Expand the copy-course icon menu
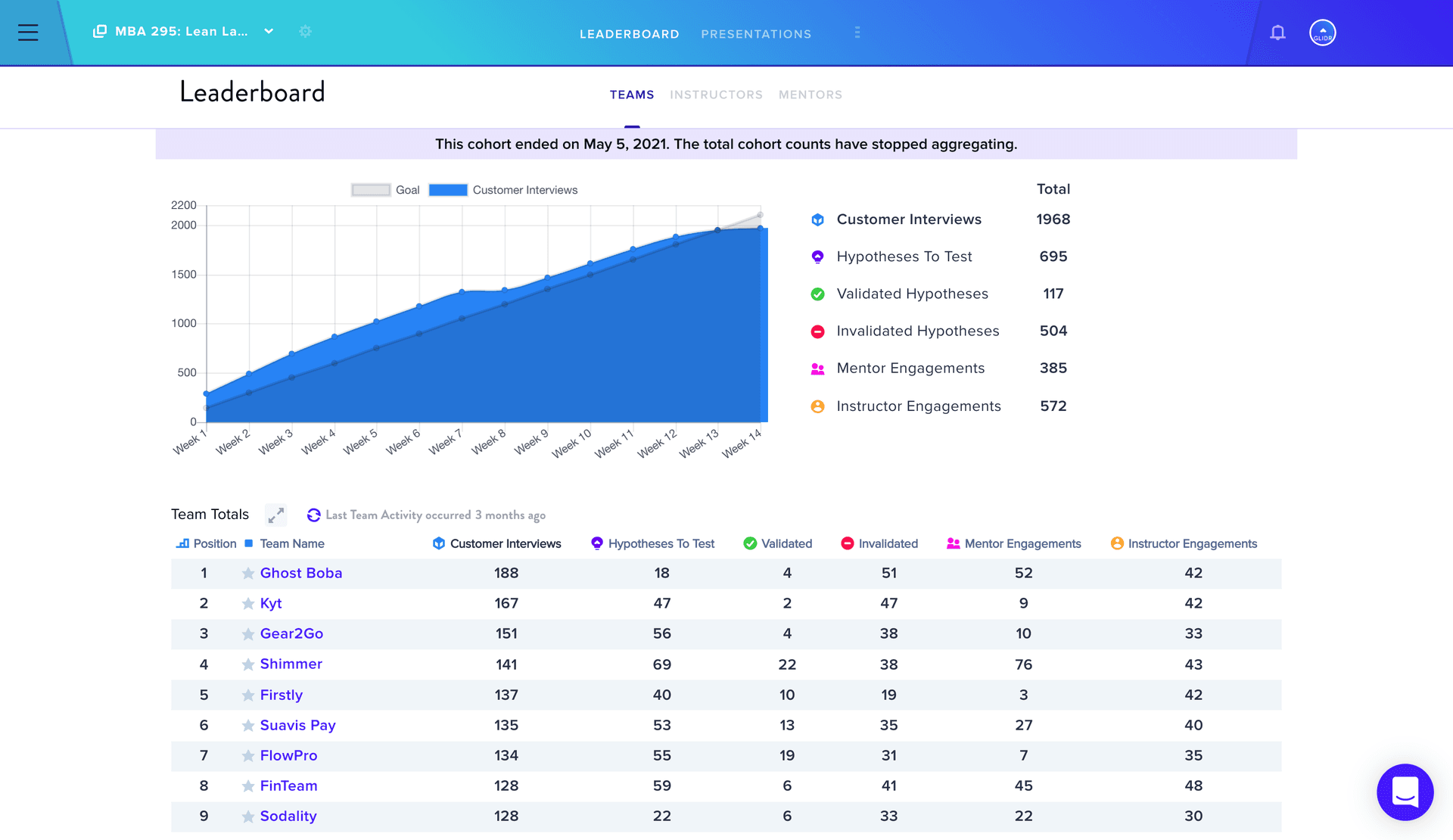 [x=98, y=31]
